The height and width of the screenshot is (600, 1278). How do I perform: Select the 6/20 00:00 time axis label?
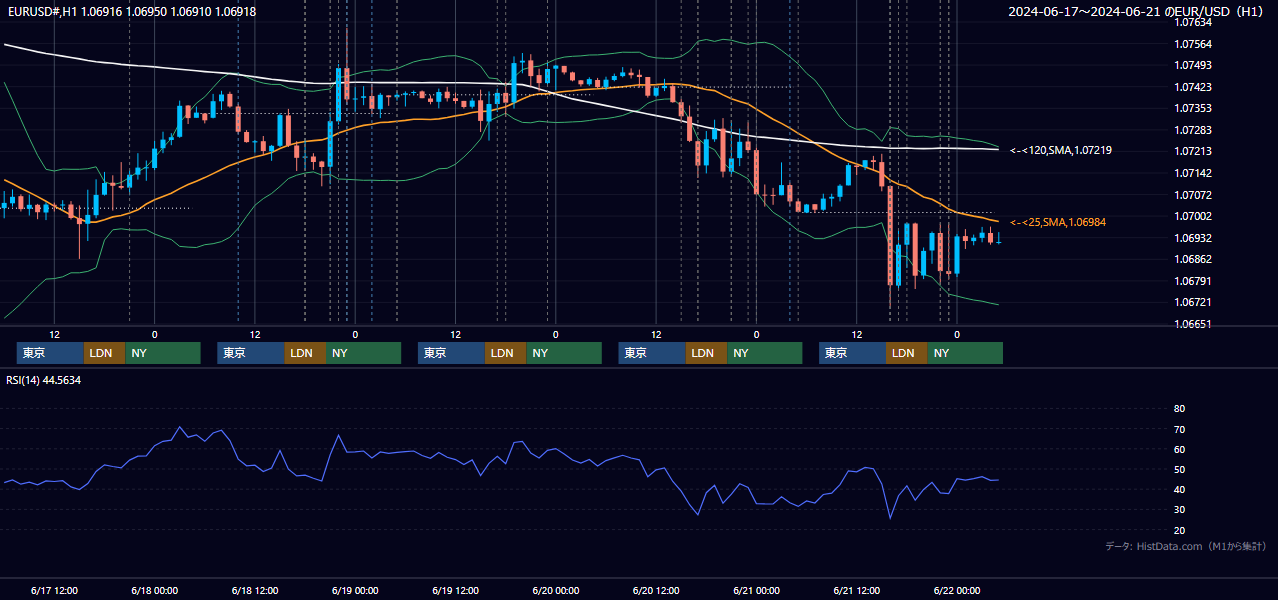coord(555,591)
